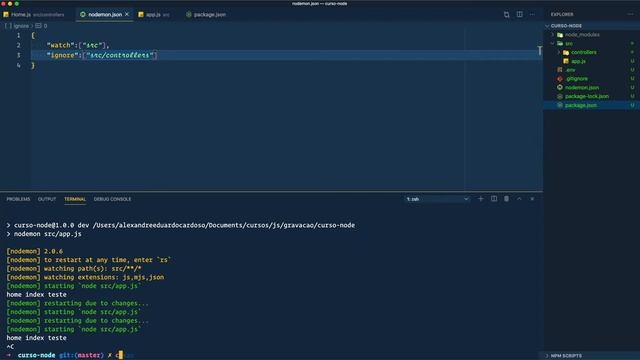Click the Open Changes icon in the editor toolbar
The width and height of the screenshot is (640, 360).
[507, 14]
